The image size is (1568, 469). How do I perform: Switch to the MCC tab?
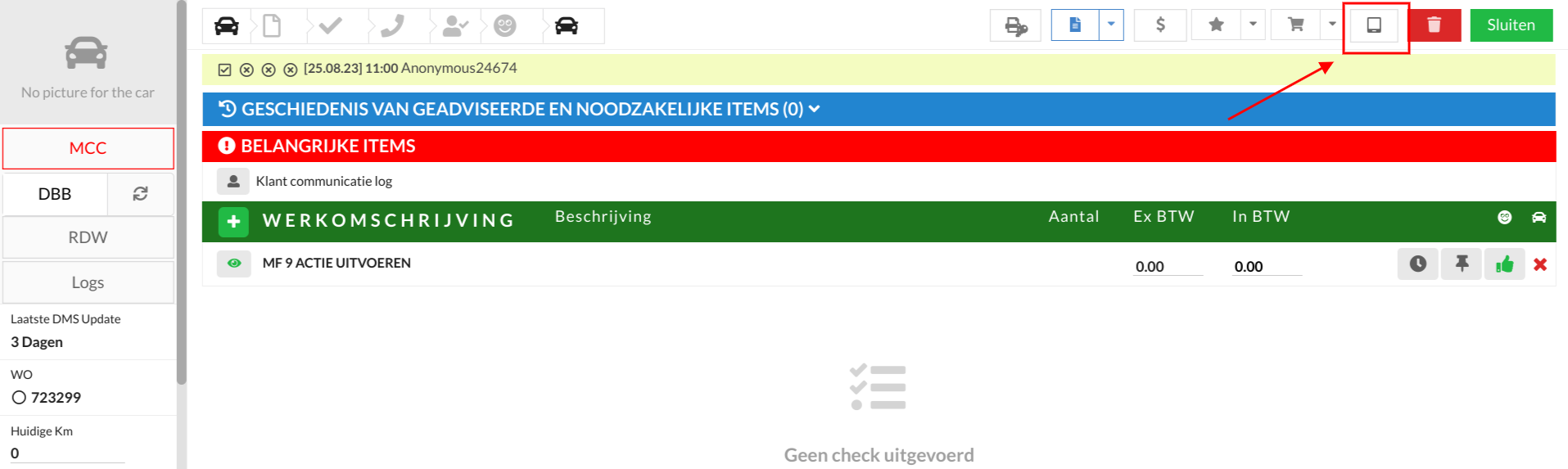point(88,148)
